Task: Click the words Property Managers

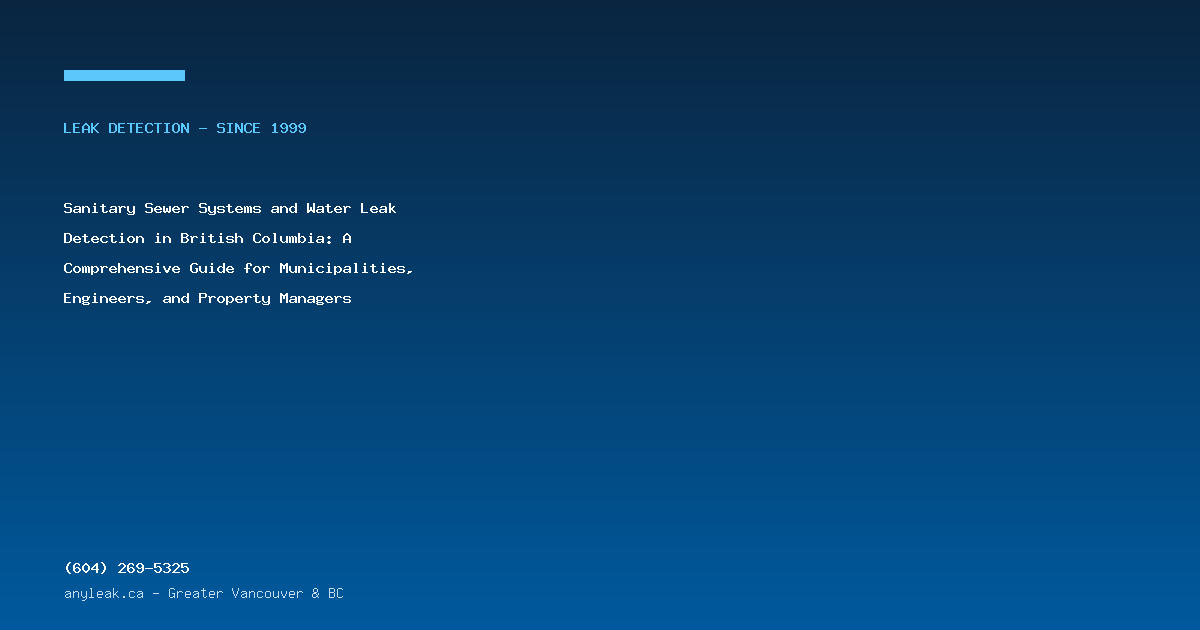Action: point(275,299)
